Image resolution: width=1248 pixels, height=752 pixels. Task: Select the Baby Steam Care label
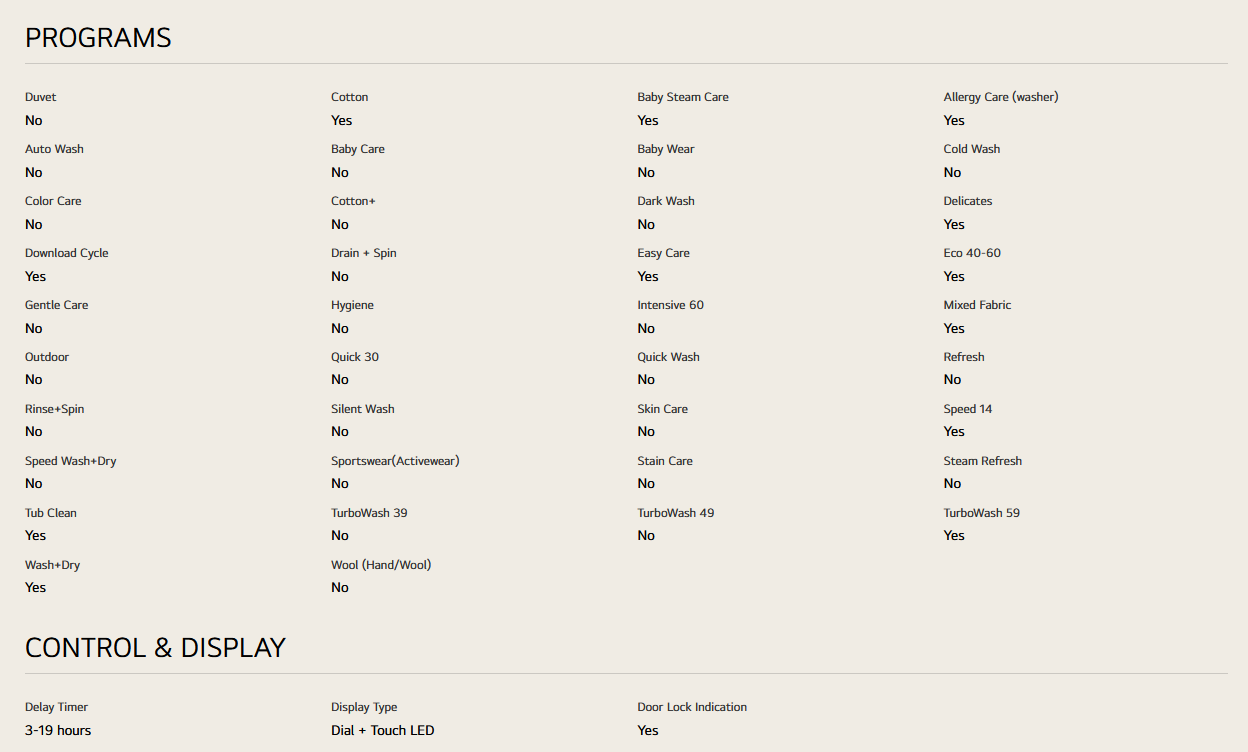[683, 97]
